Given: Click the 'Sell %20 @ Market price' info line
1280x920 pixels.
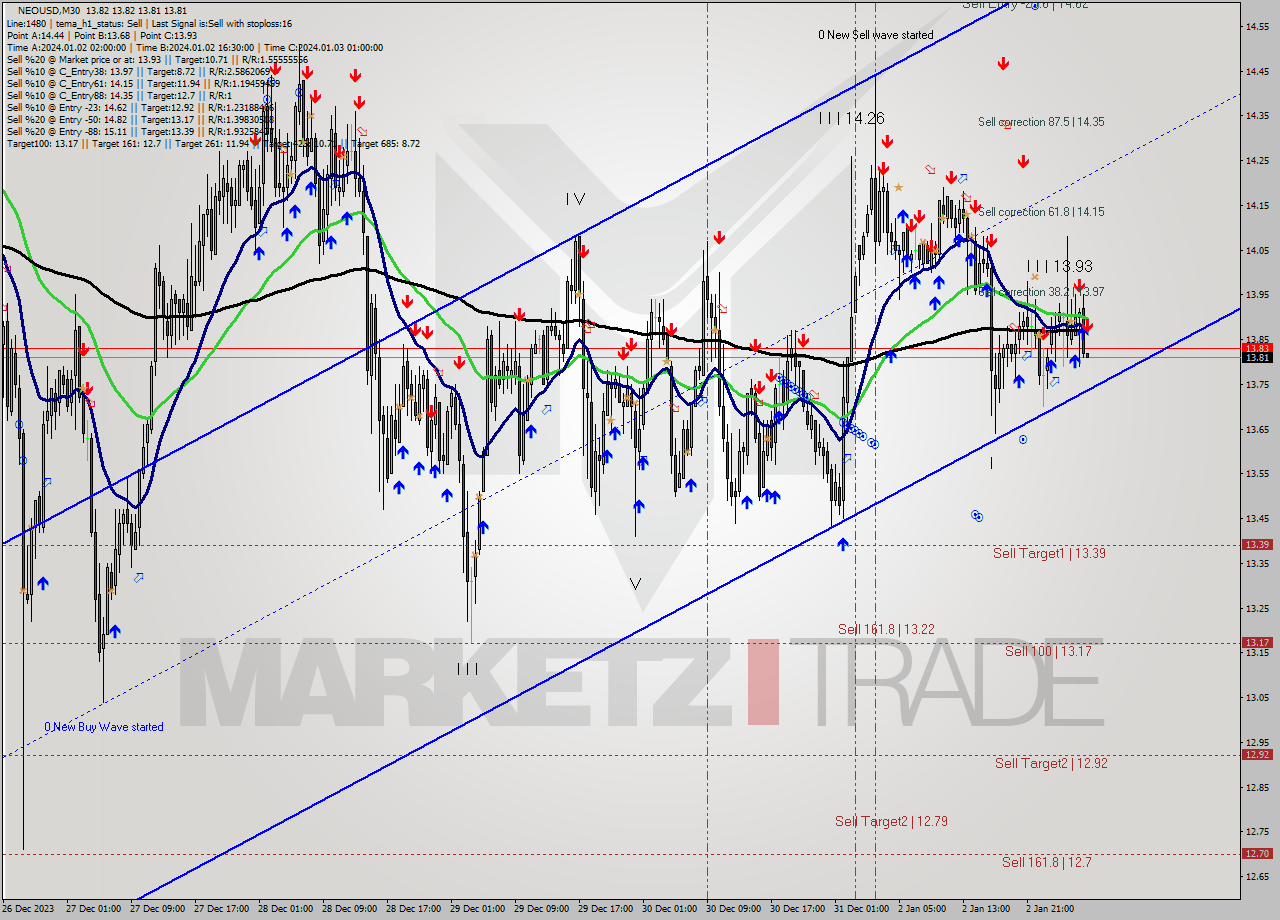Looking at the screenshot, I should point(158,59).
